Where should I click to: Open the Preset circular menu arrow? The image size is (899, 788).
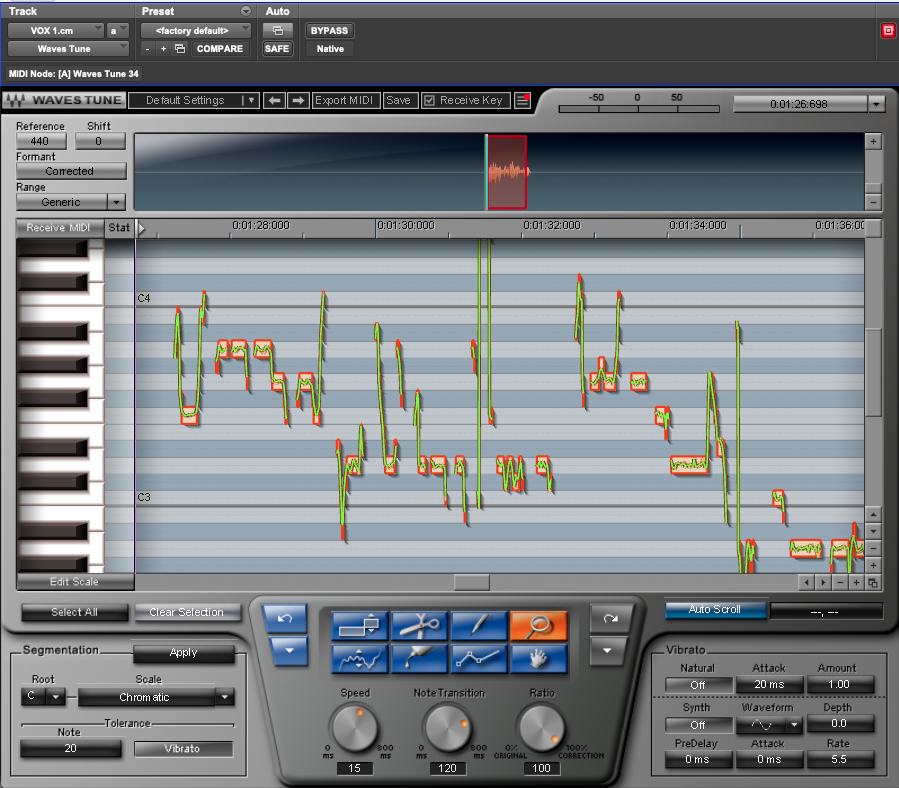245,11
